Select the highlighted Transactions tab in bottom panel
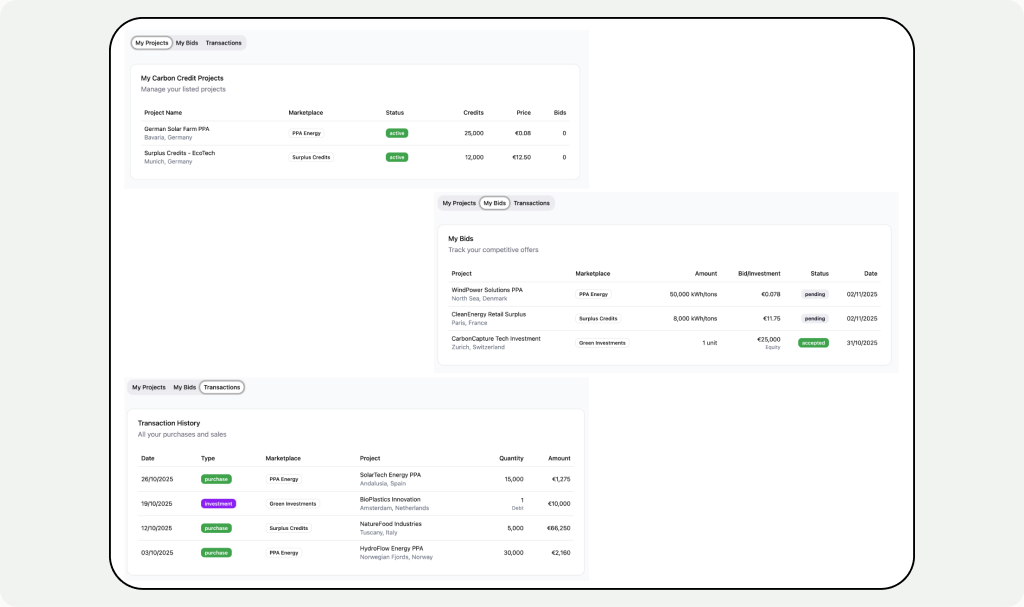 click(x=222, y=387)
